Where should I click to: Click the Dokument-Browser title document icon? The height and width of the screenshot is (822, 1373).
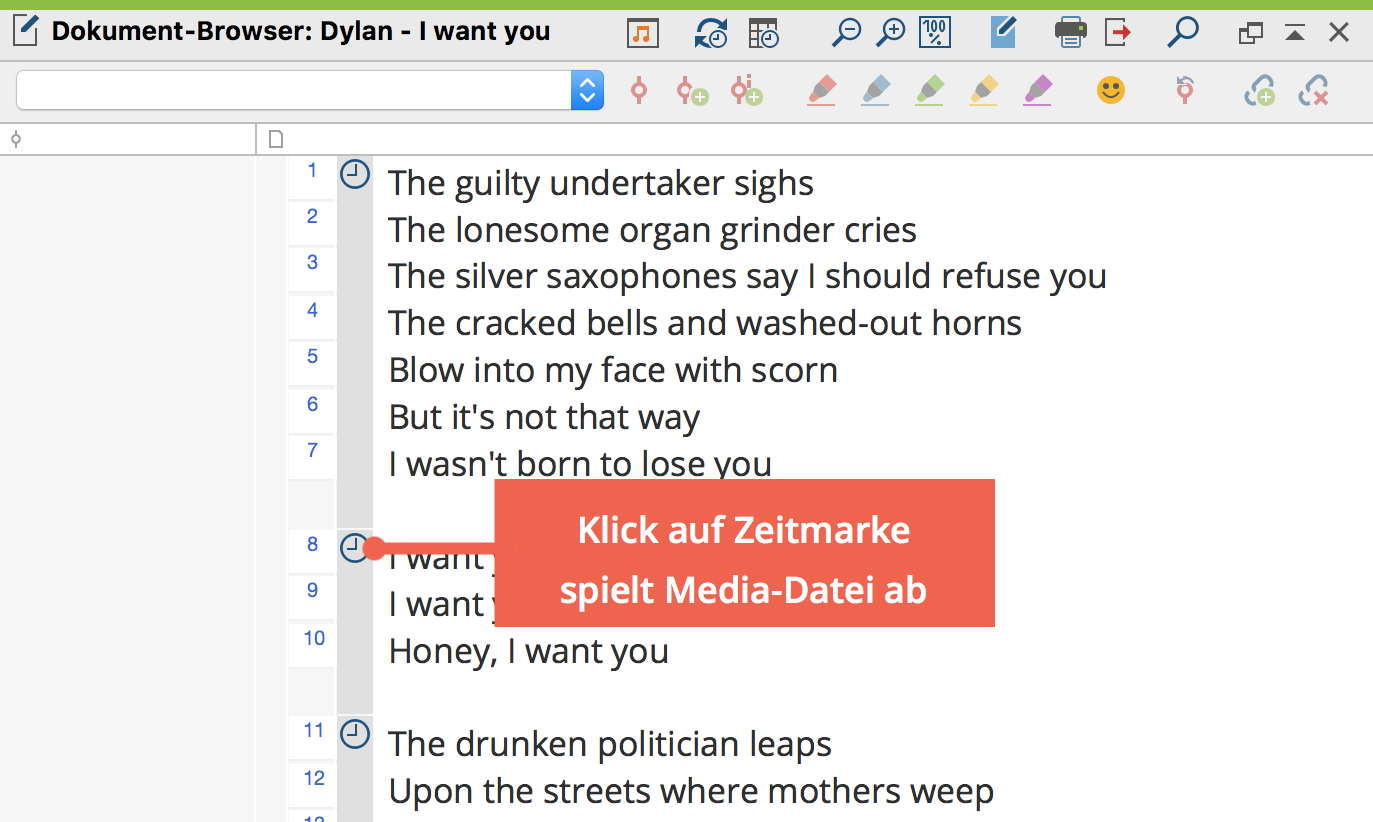(25, 31)
